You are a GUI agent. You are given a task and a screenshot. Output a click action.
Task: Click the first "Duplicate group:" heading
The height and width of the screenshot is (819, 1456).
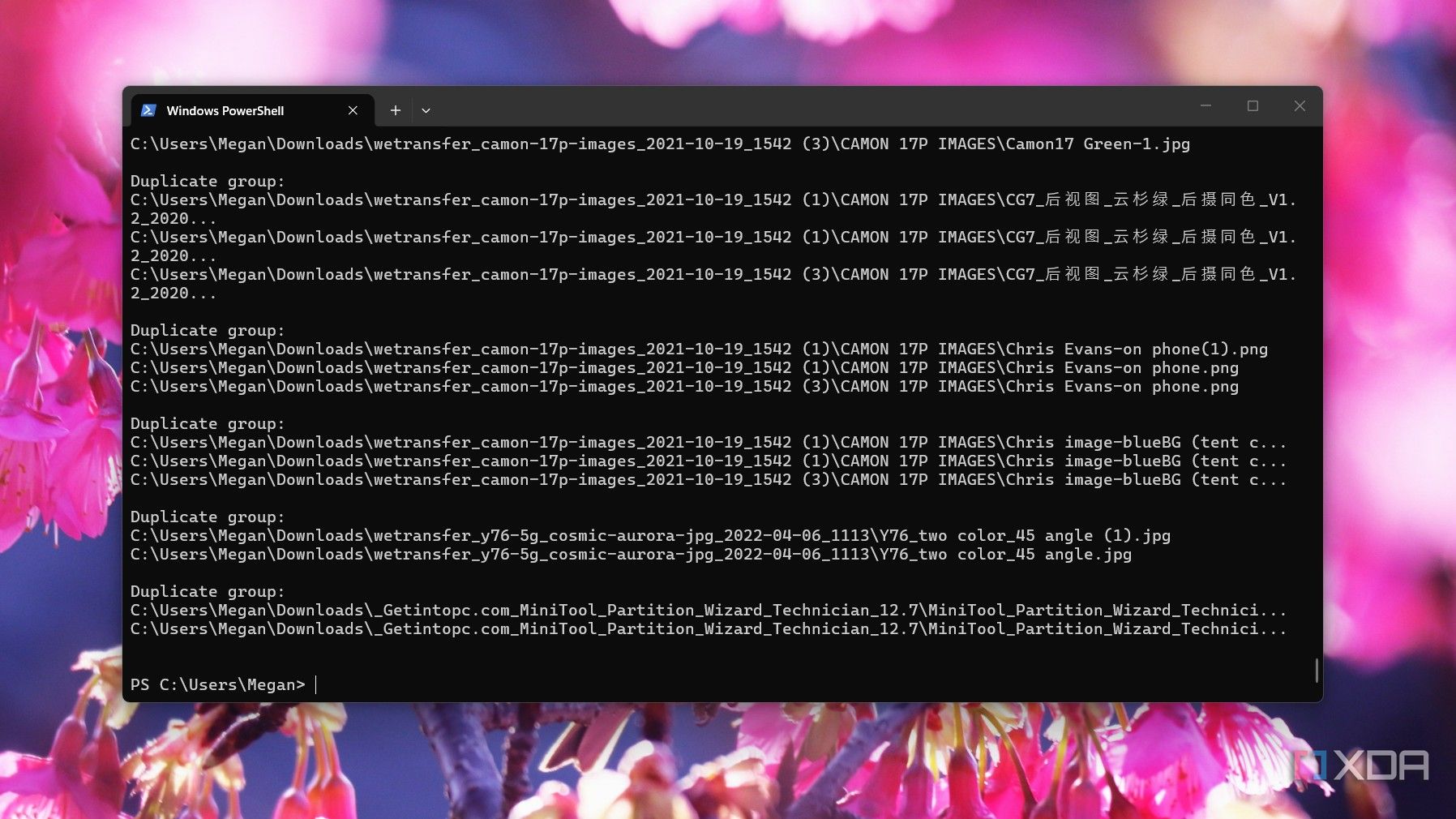coord(208,182)
